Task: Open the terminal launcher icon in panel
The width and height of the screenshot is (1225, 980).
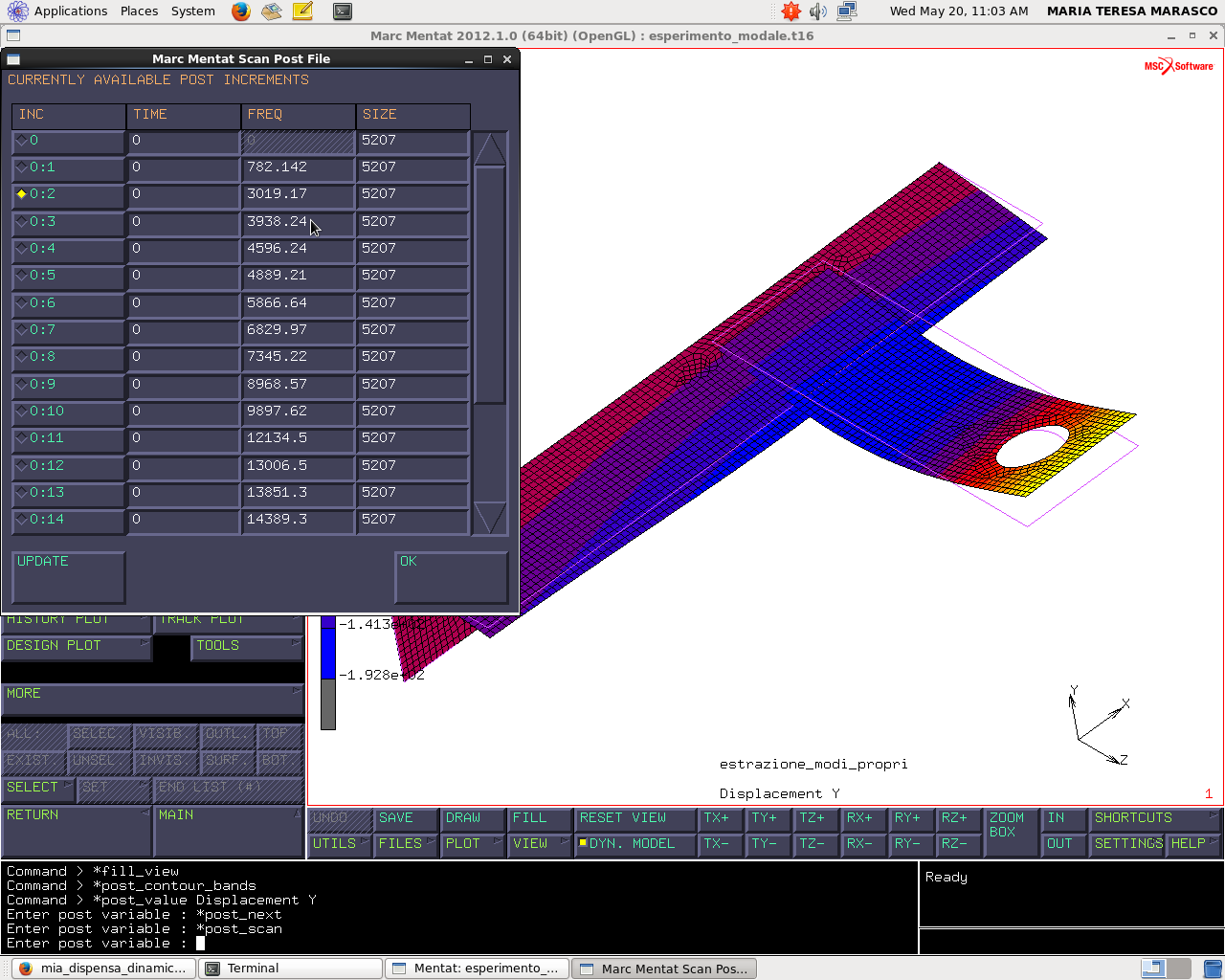Action: (x=342, y=11)
